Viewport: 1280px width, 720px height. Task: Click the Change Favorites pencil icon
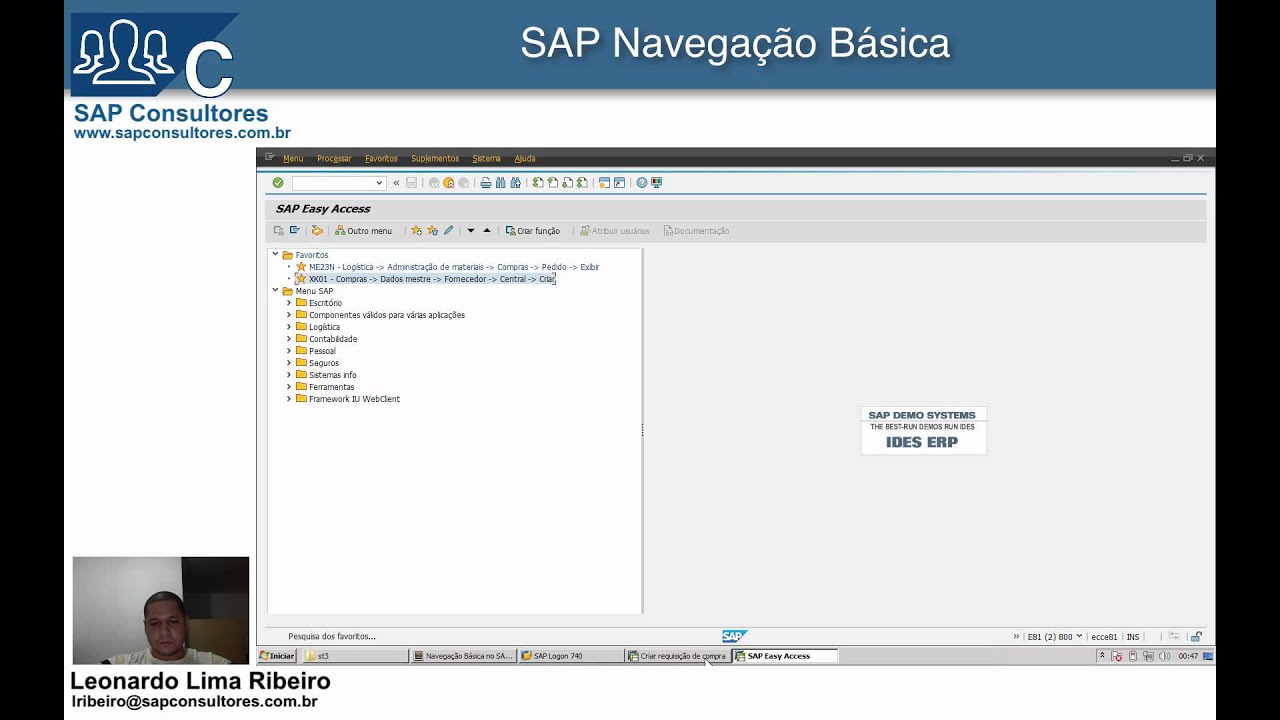[448, 231]
